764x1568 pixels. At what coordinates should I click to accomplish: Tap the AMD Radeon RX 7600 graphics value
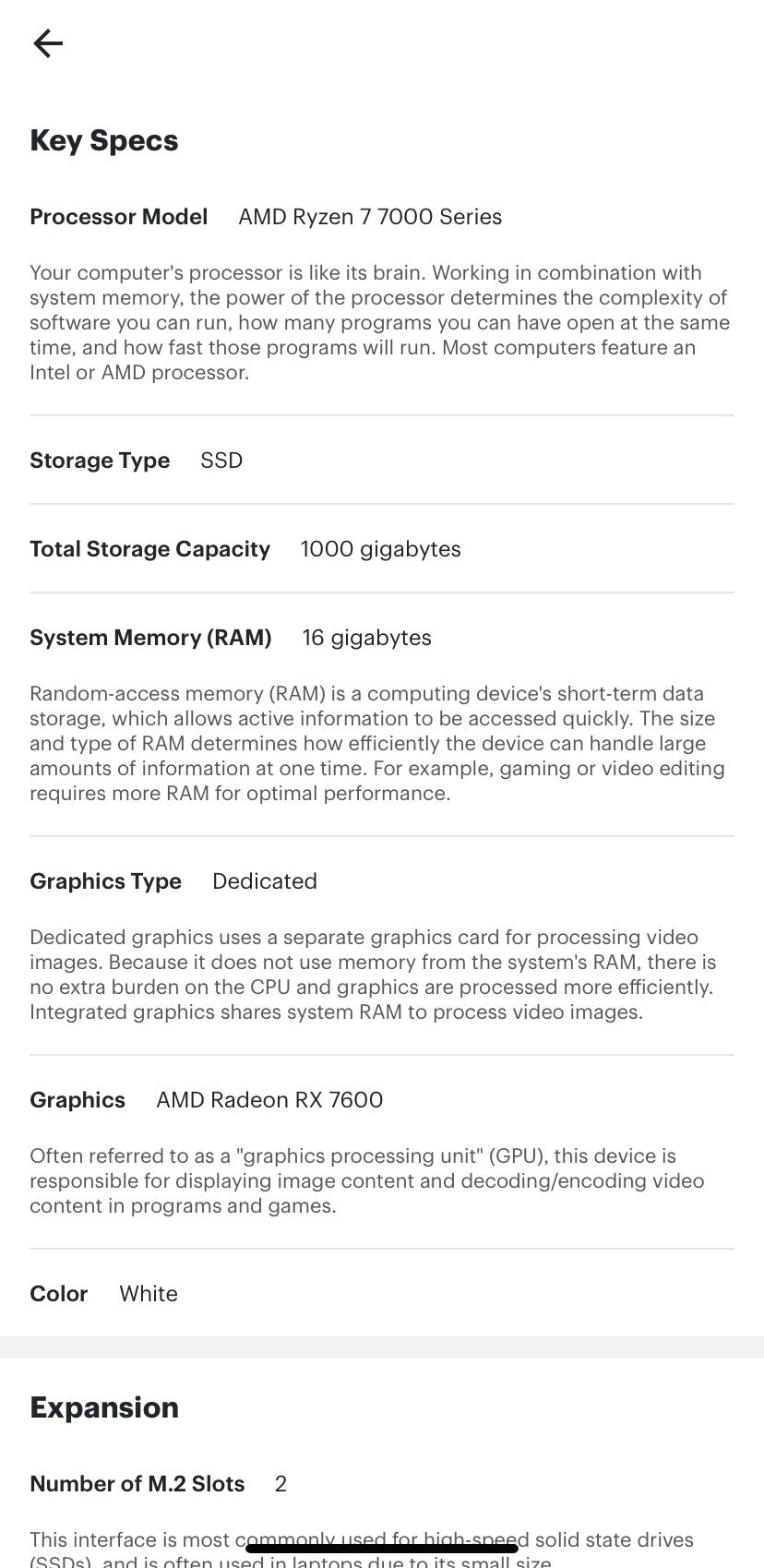point(269,1100)
